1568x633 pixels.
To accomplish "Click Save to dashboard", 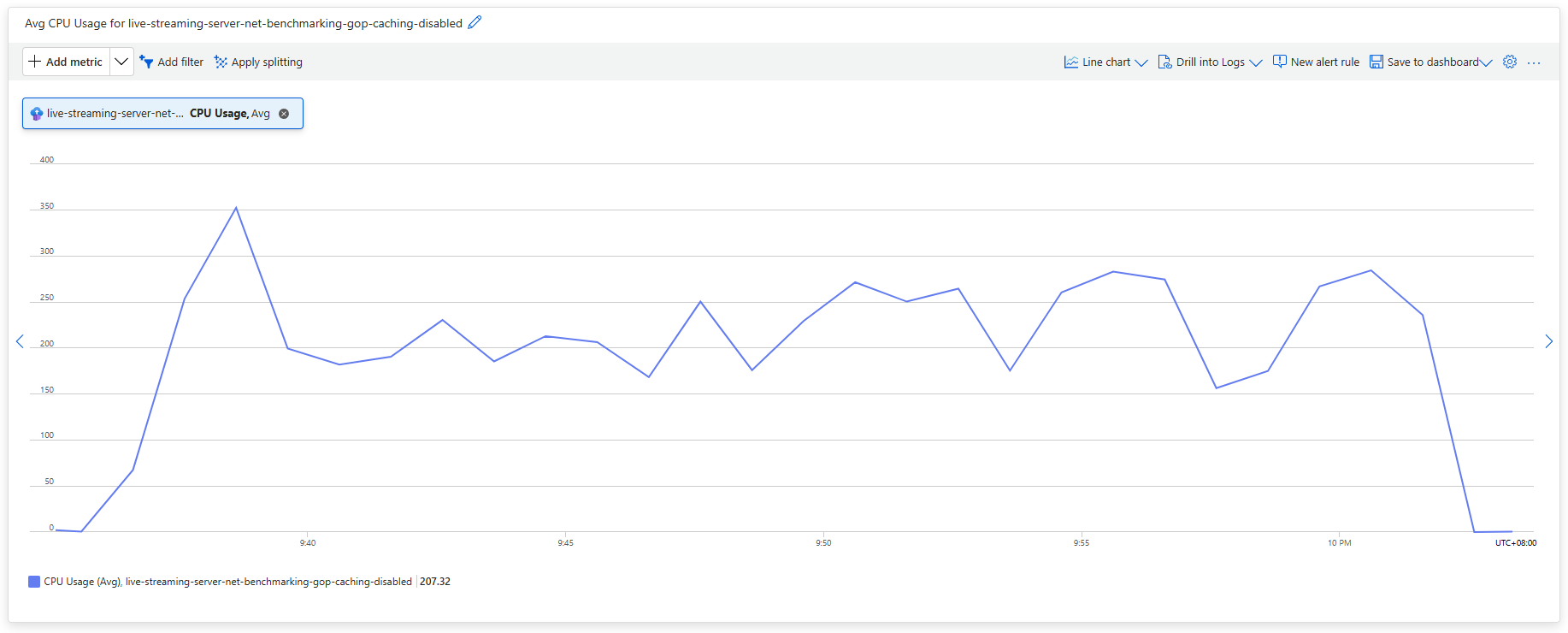I will tap(1430, 62).
